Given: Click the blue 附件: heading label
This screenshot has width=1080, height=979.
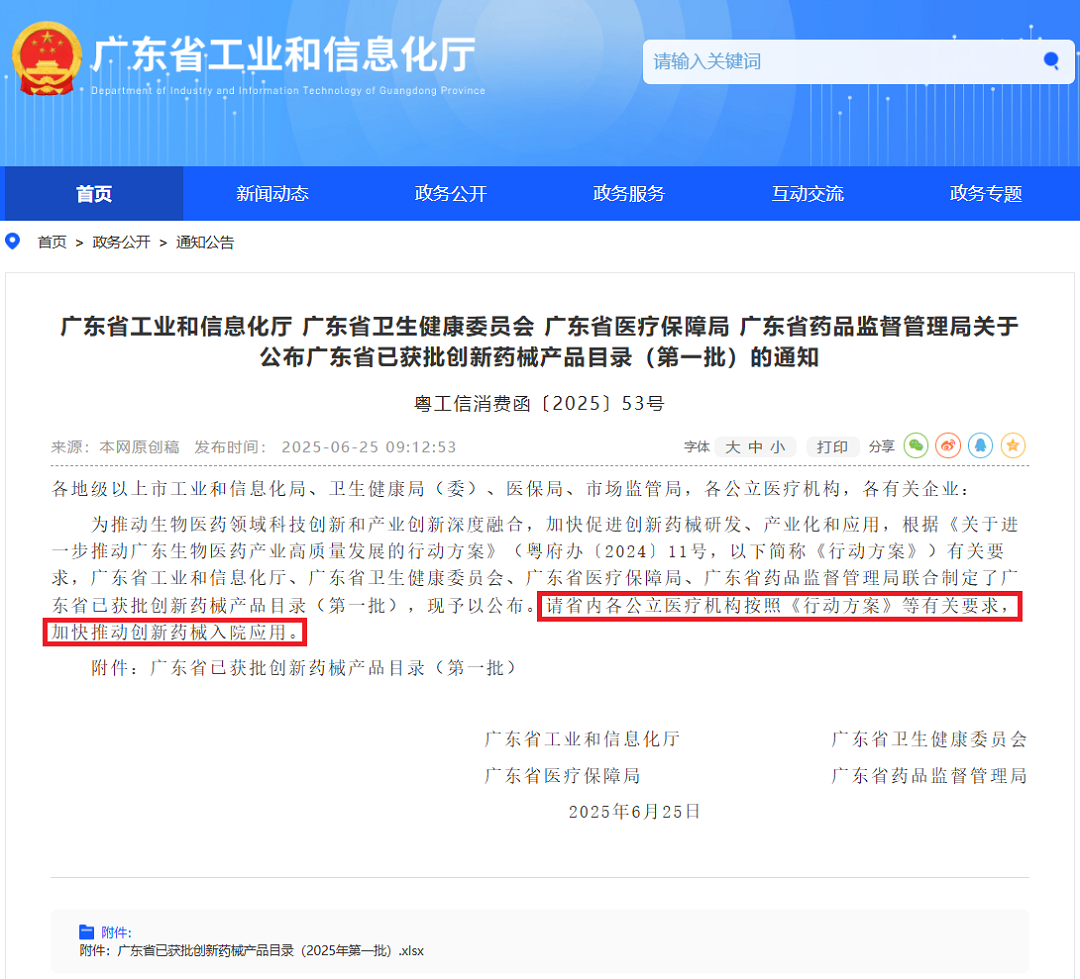Looking at the screenshot, I should (116, 932).
